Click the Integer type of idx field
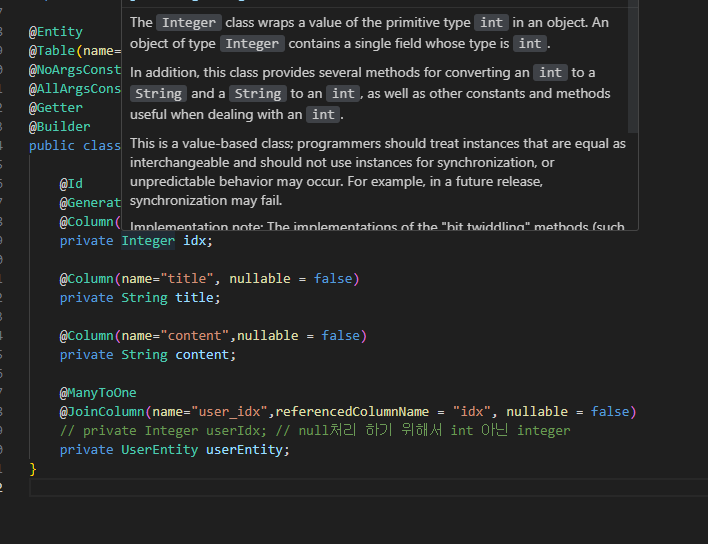This screenshot has width=708, height=544. 148,241
